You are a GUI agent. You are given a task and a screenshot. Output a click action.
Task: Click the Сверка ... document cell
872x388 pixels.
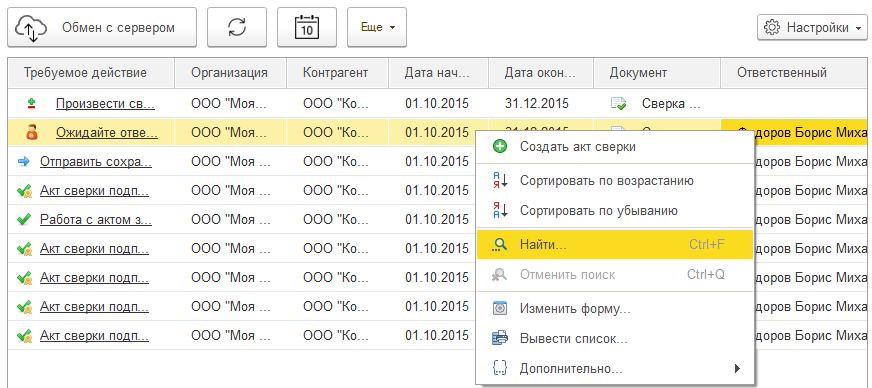tap(671, 103)
